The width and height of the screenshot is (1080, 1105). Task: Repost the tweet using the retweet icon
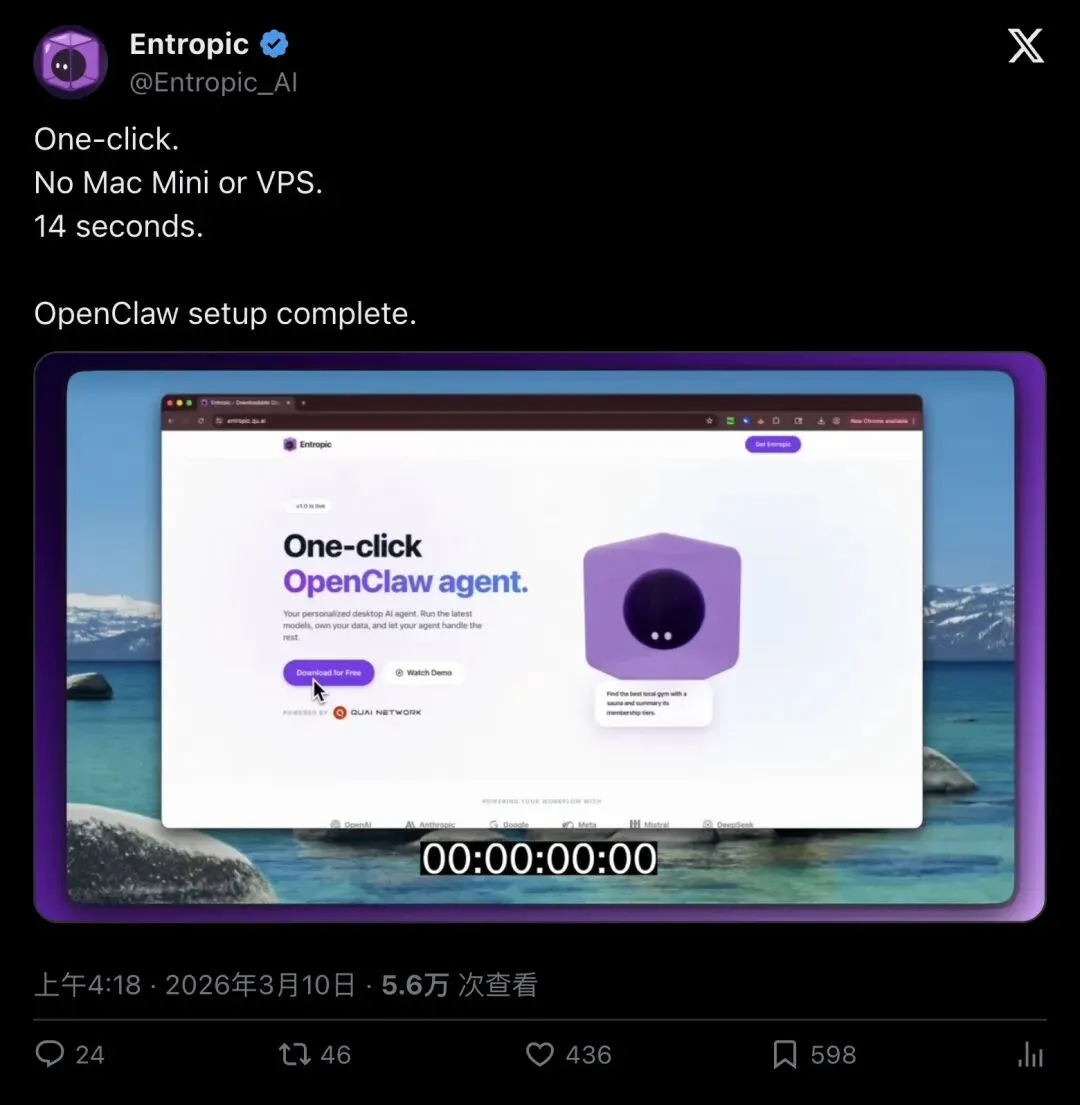coord(294,1054)
